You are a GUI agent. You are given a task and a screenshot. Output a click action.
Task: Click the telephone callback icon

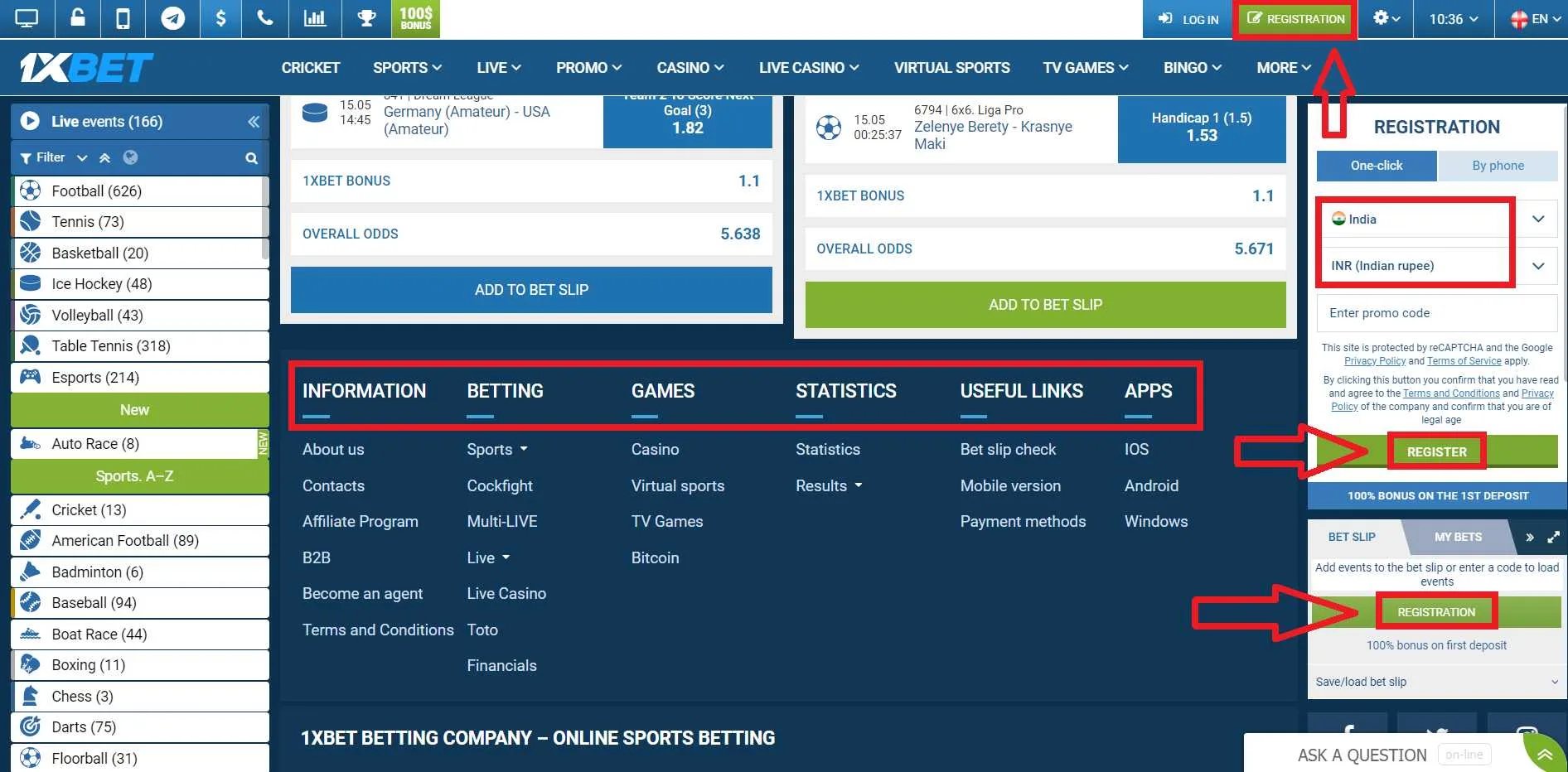265,18
